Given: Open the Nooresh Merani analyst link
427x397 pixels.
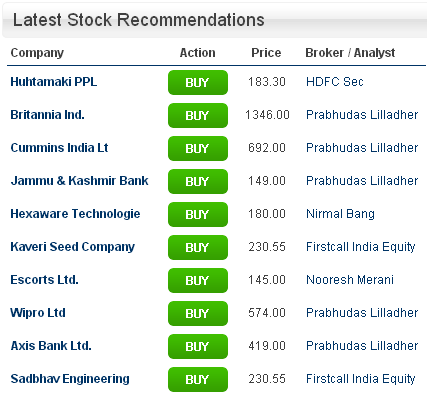Looking at the screenshot, I should (350, 280).
